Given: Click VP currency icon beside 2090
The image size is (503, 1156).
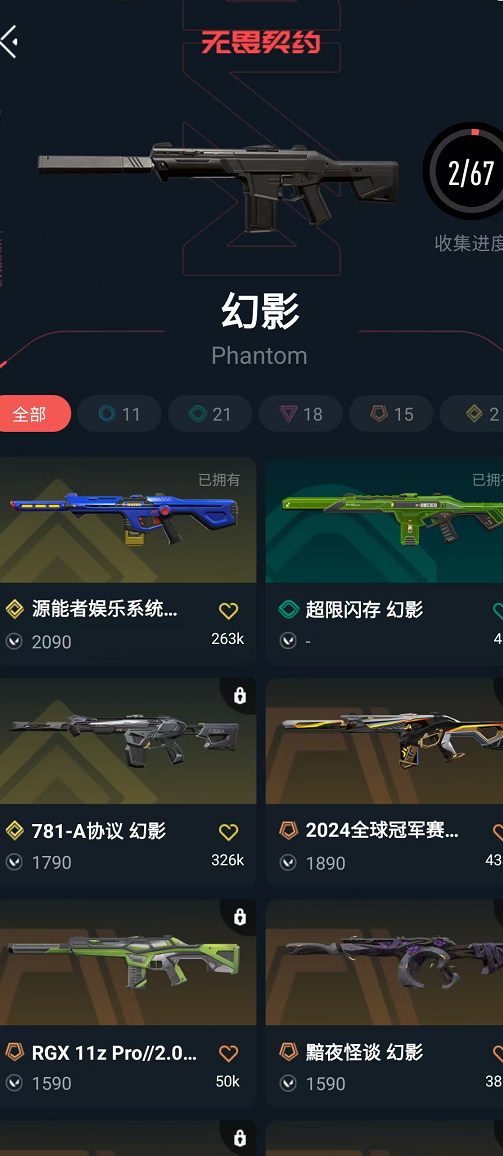Looking at the screenshot, I should pyautogui.click(x=14, y=641).
